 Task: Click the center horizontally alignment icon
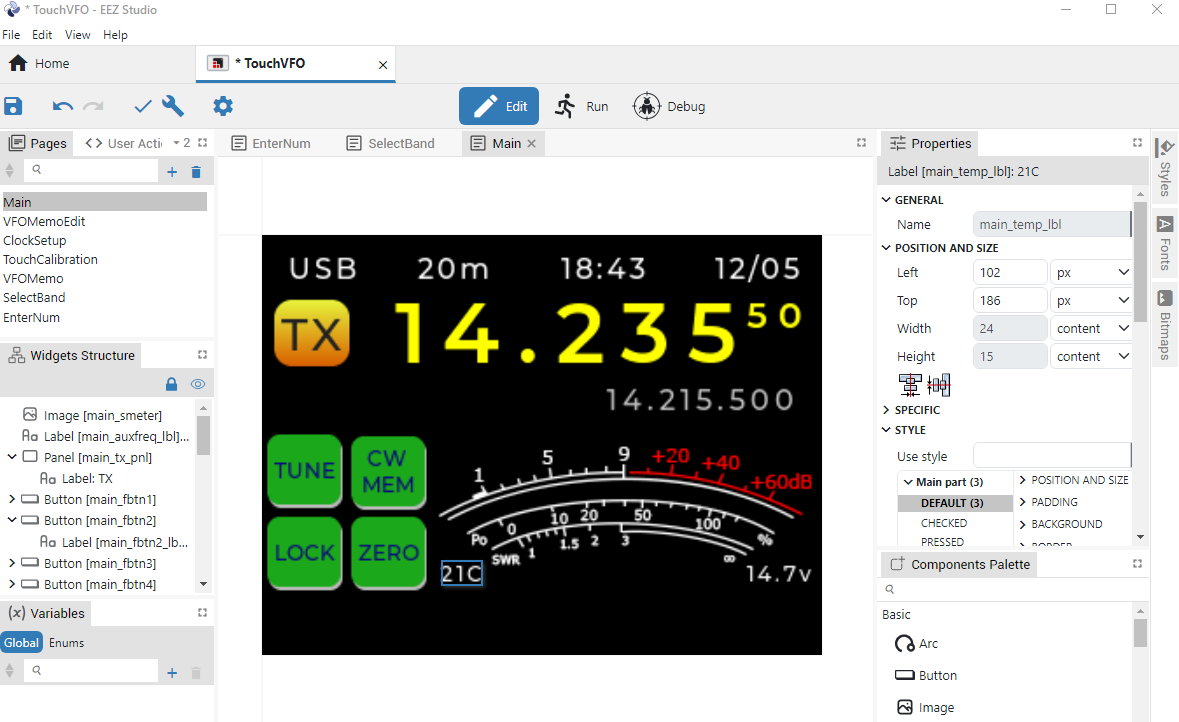click(910, 385)
